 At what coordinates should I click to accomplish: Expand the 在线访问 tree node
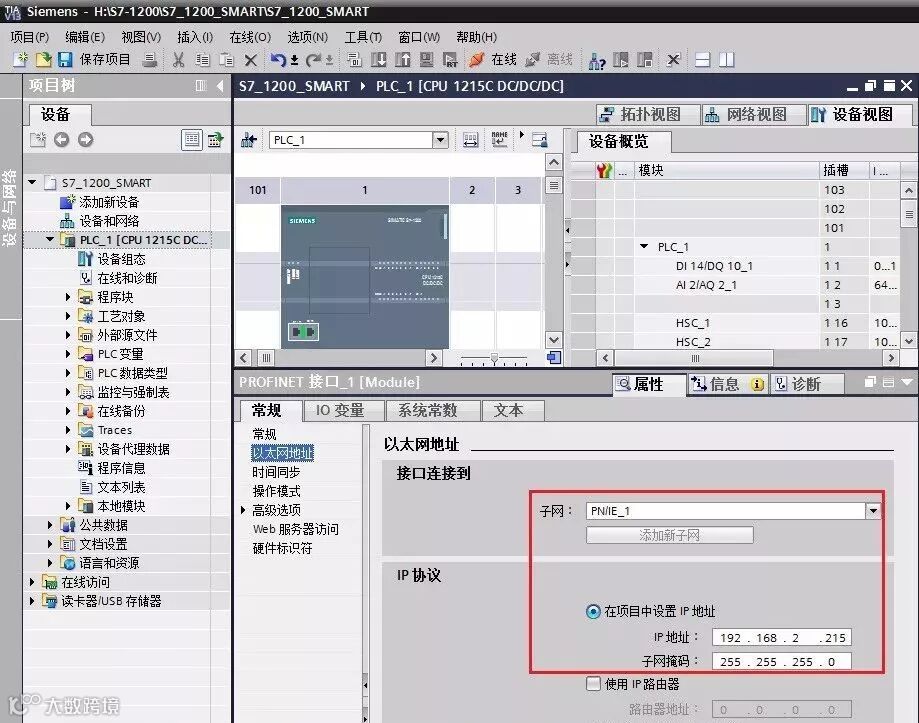32,582
